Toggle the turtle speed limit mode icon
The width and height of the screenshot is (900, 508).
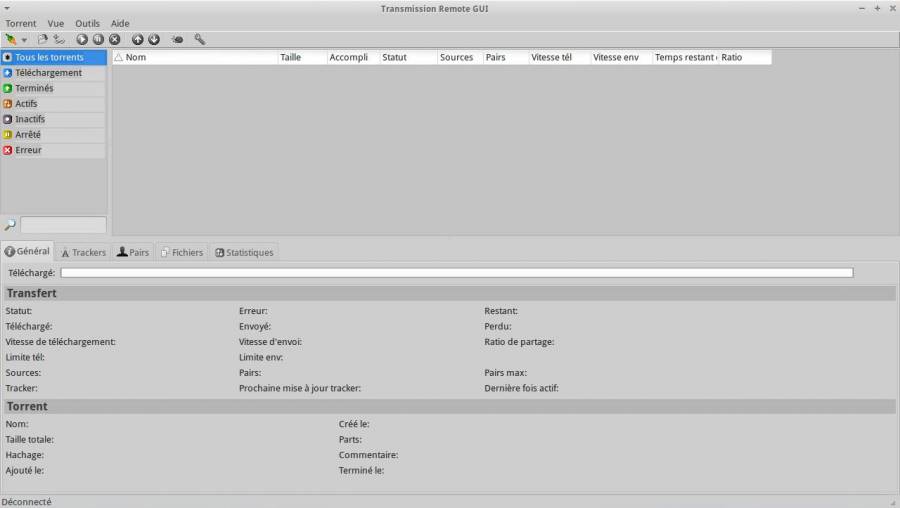(x=177, y=39)
